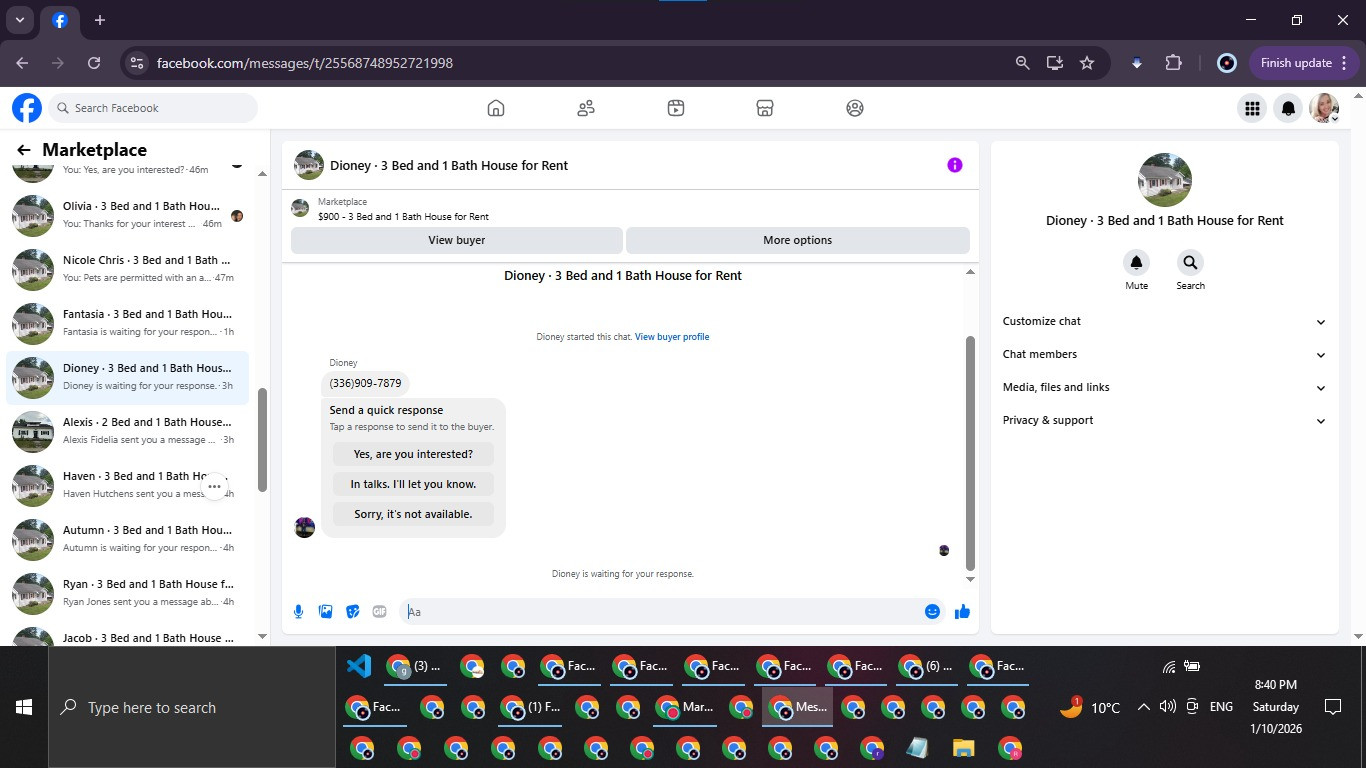The height and width of the screenshot is (768, 1366).
Task: Click the conversation list scrollbar thumb
Action: pyautogui.click(x=263, y=440)
